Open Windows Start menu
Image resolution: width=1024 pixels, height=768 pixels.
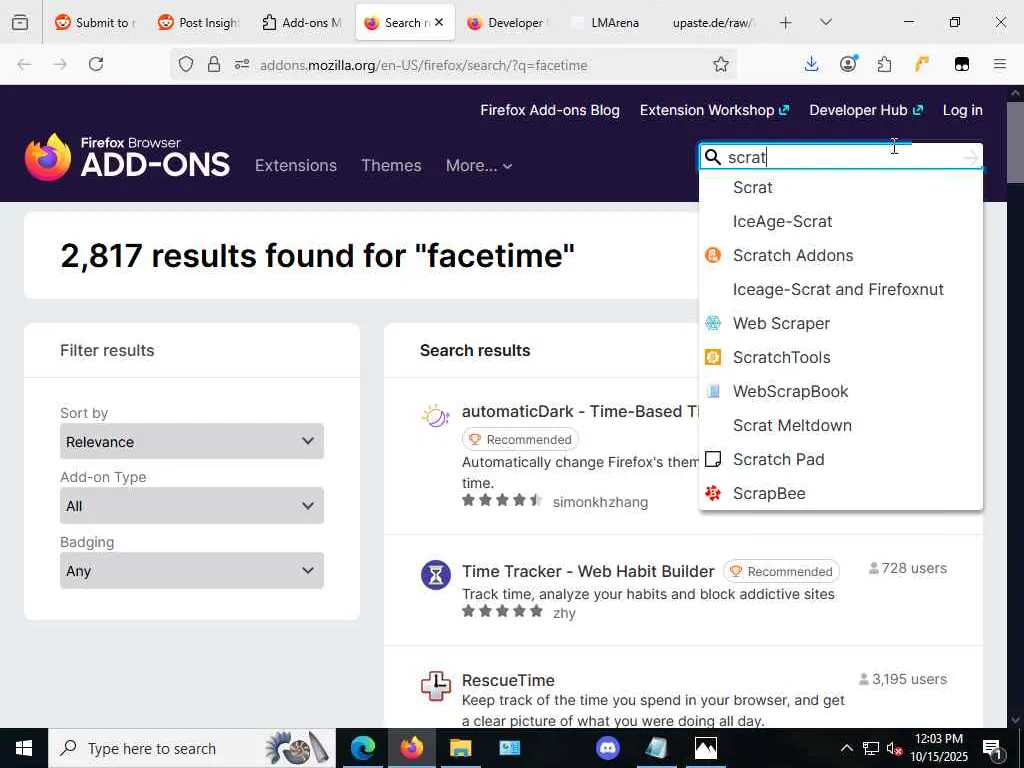coord(24,748)
